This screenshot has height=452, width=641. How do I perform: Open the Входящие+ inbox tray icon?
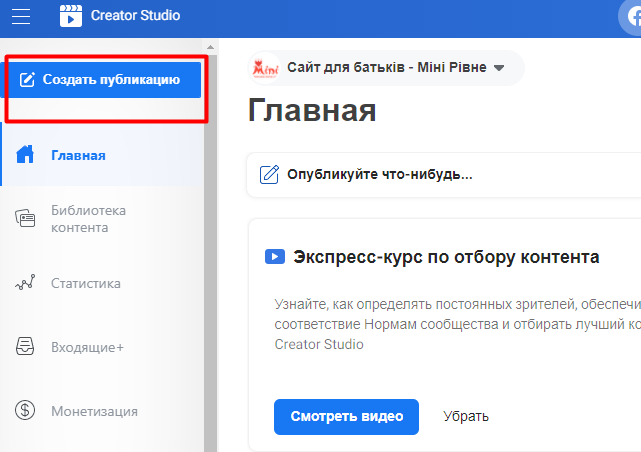click(x=26, y=347)
